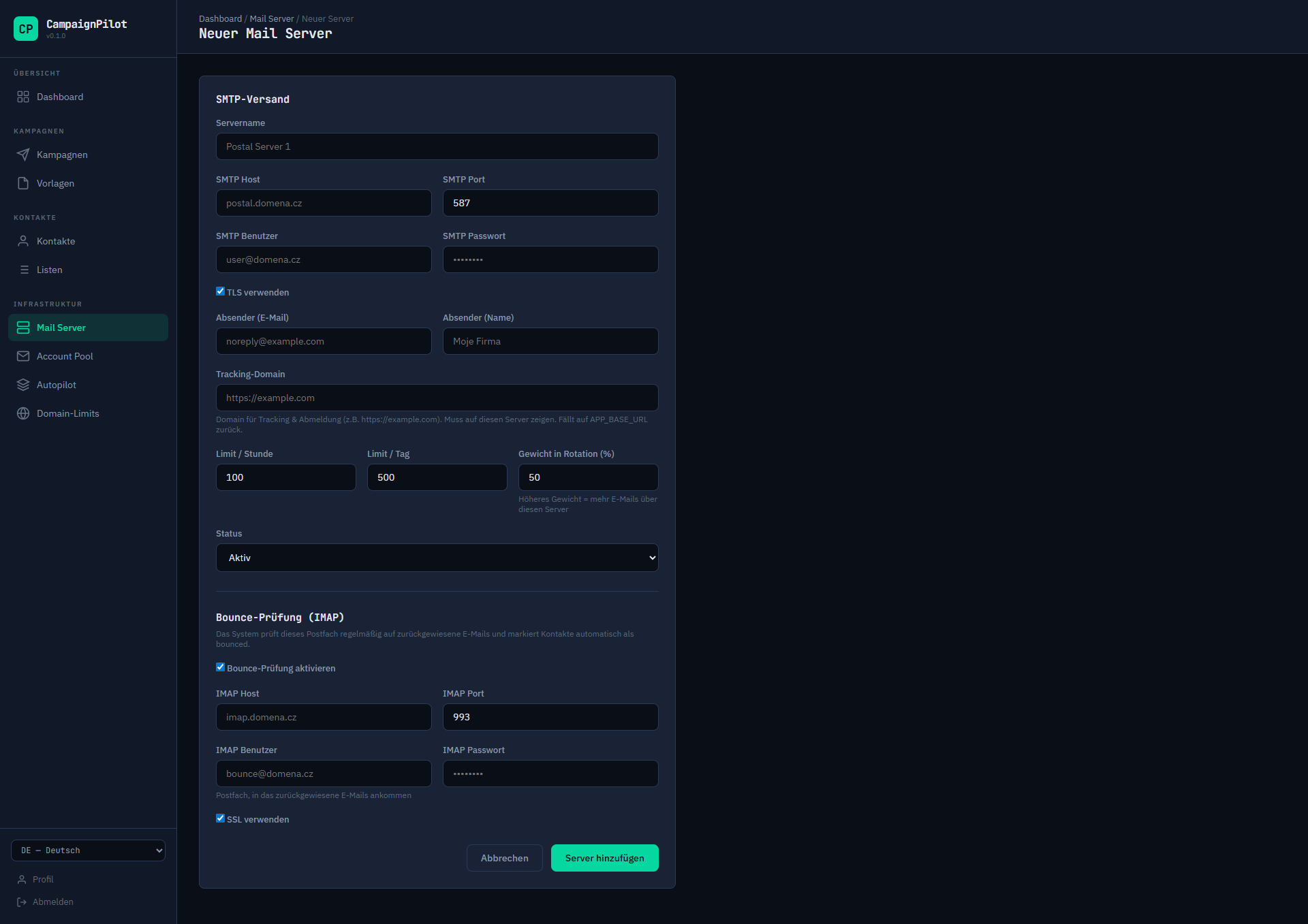Focus the IMAP Passwort field
1308x924 pixels.
pyautogui.click(x=550, y=774)
